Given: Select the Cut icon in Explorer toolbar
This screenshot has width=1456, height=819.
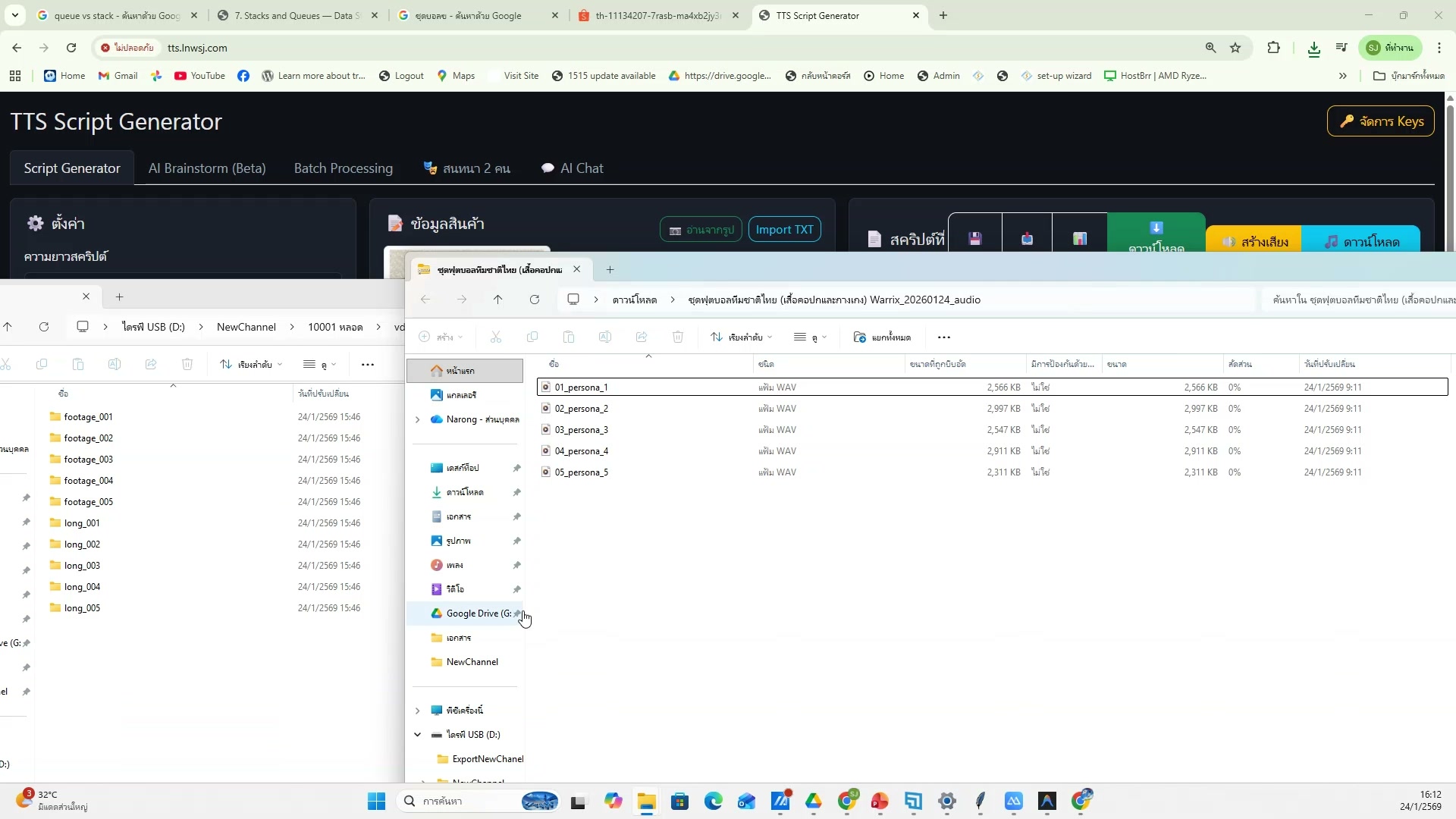Looking at the screenshot, I should point(496,337).
